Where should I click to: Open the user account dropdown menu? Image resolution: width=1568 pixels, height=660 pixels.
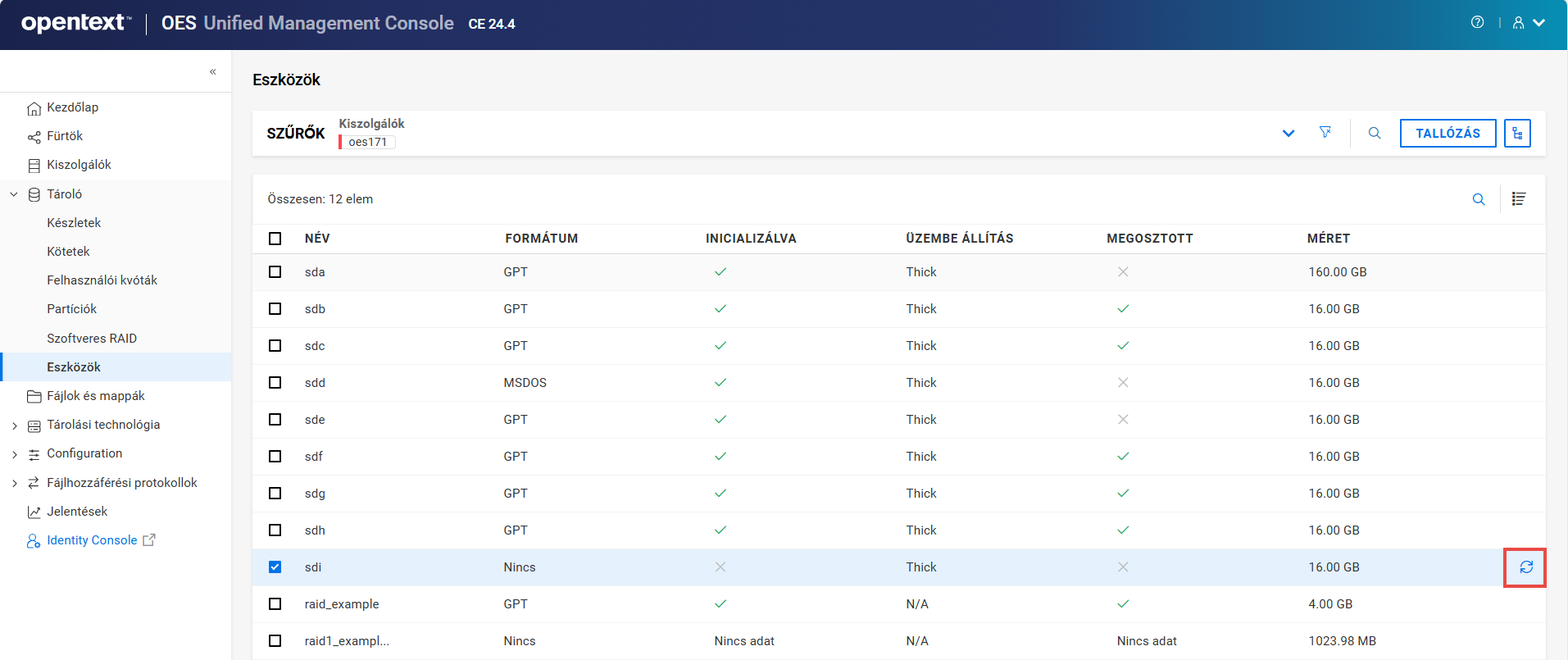pos(1529,23)
